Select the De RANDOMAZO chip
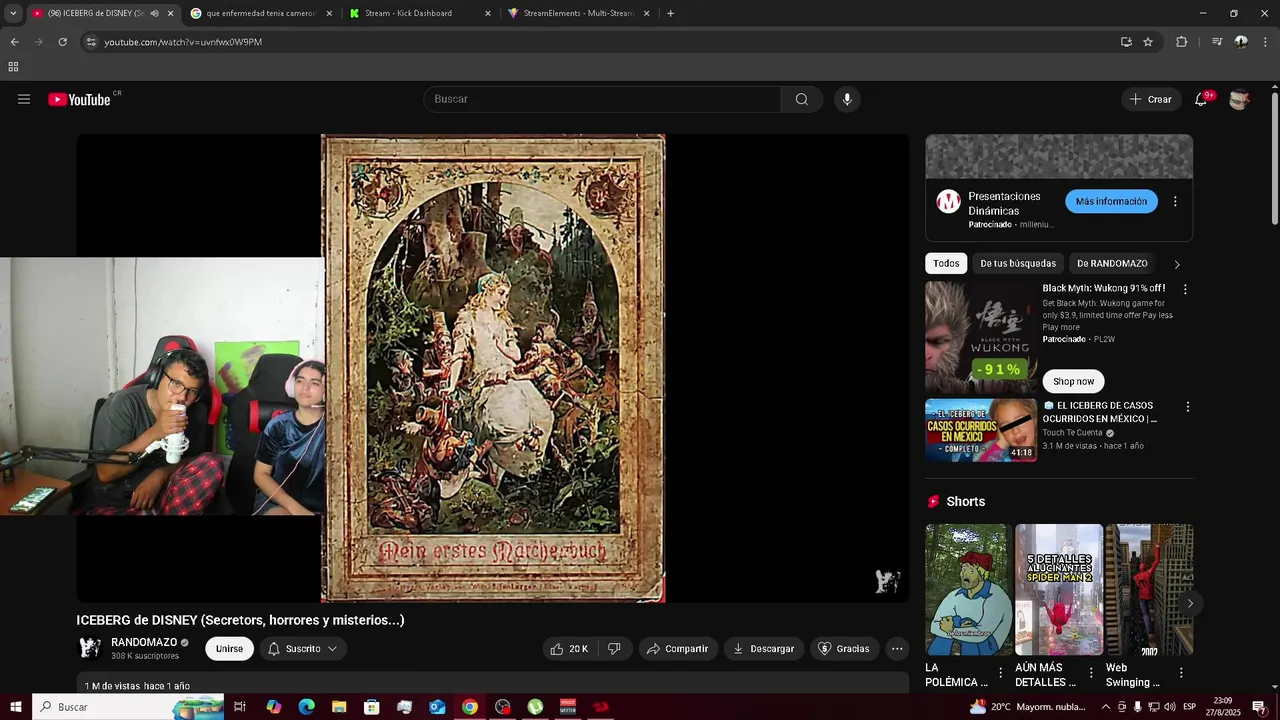This screenshot has height=720, width=1280. 1112,263
